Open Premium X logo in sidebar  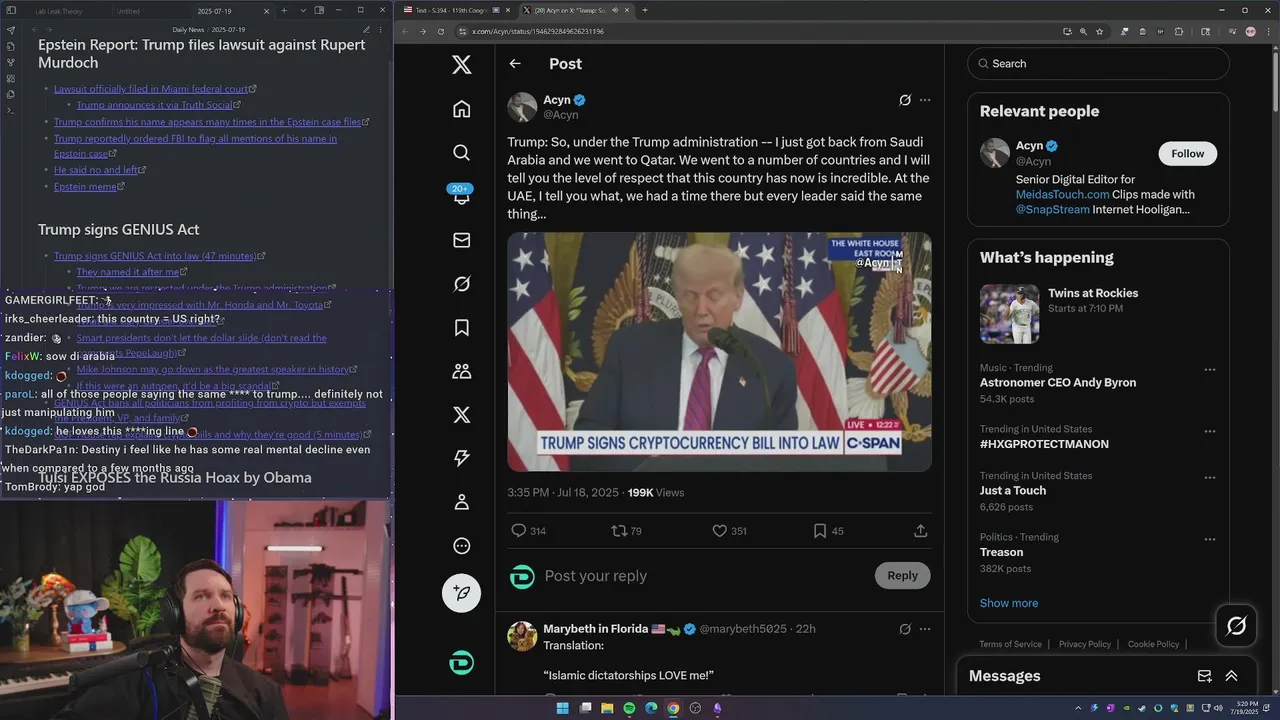(461, 415)
